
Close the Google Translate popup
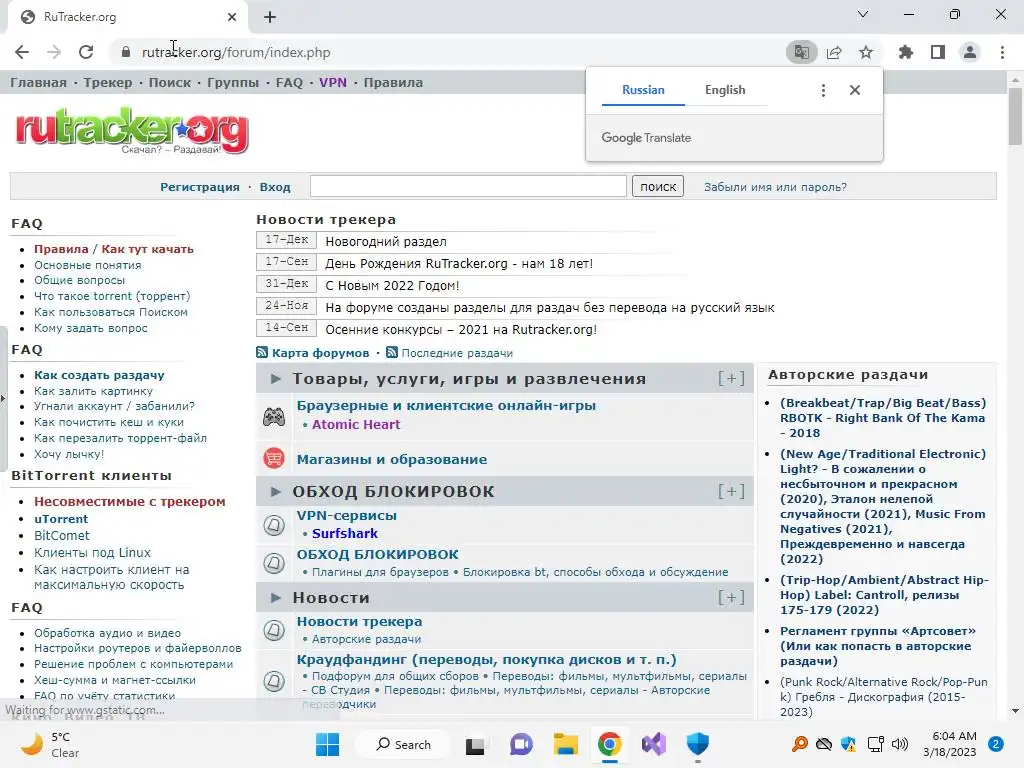pos(855,90)
